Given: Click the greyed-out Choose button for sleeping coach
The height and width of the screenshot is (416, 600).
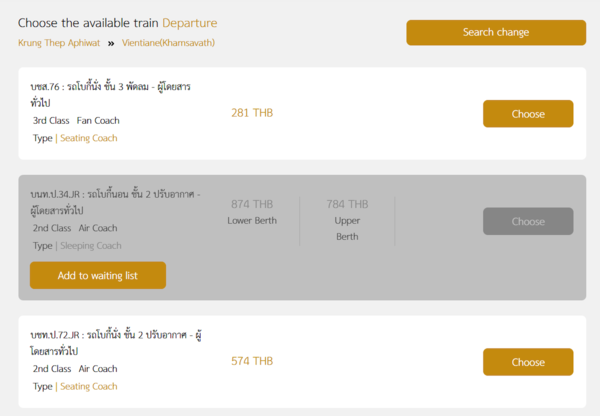Looking at the screenshot, I should (527, 221).
